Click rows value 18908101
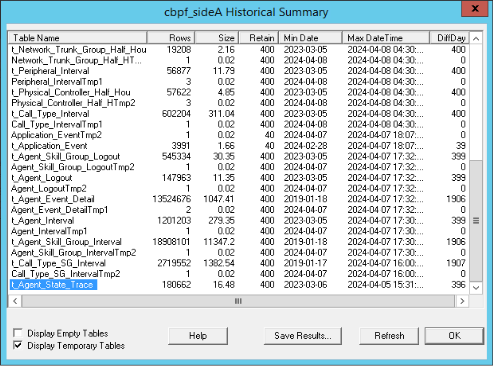Screen dimensions: 493x368 [171, 242]
